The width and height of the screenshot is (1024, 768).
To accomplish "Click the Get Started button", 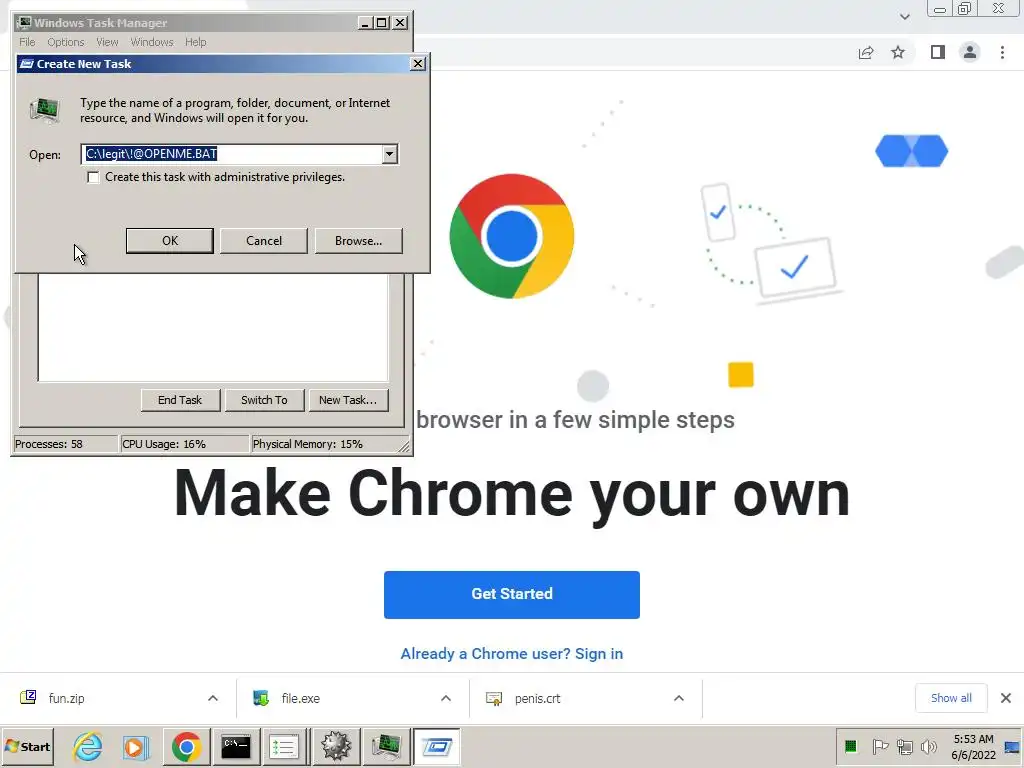I will pos(512,594).
